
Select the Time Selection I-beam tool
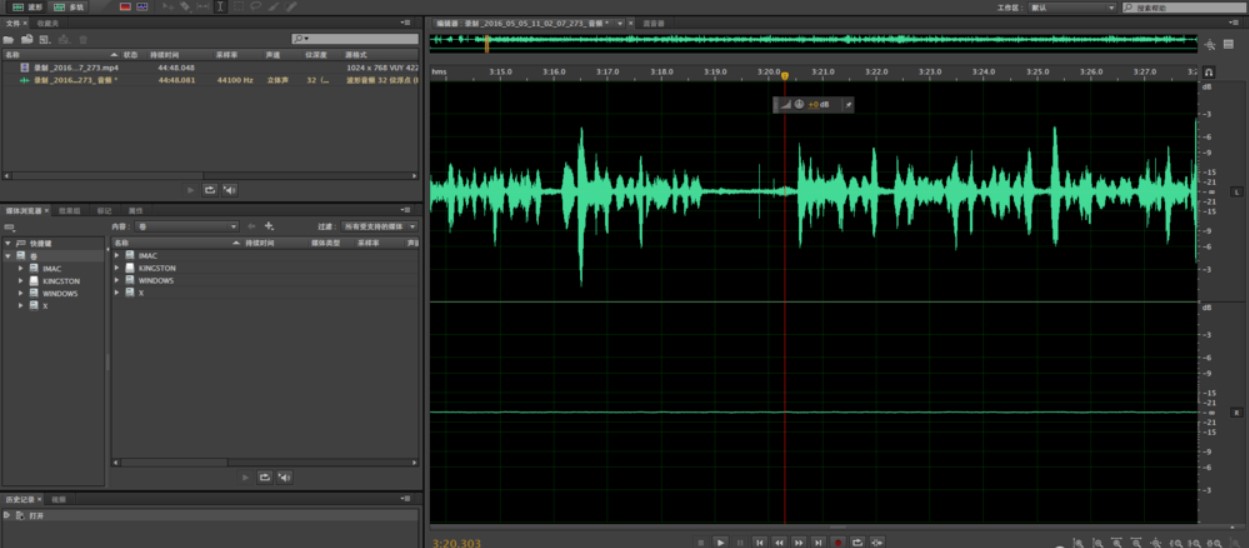tap(220, 7)
